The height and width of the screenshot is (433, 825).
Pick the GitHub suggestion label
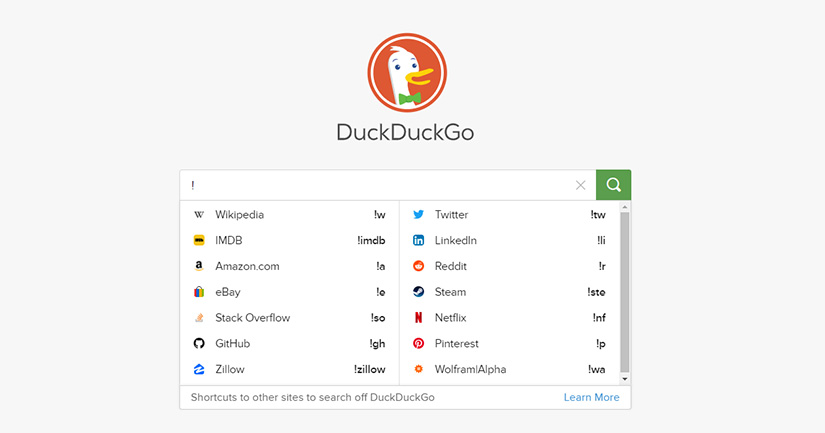coord(233,344)
